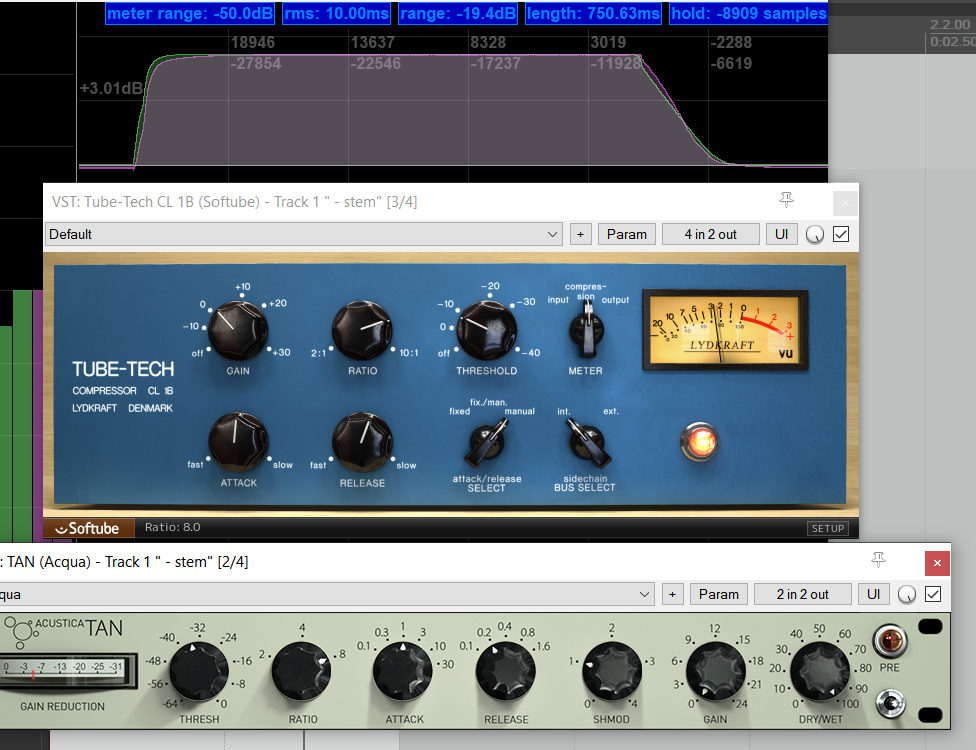Click the Lydkraft VU meter
Viewport: 976px width, 750px height.
(x=725, y=330)
